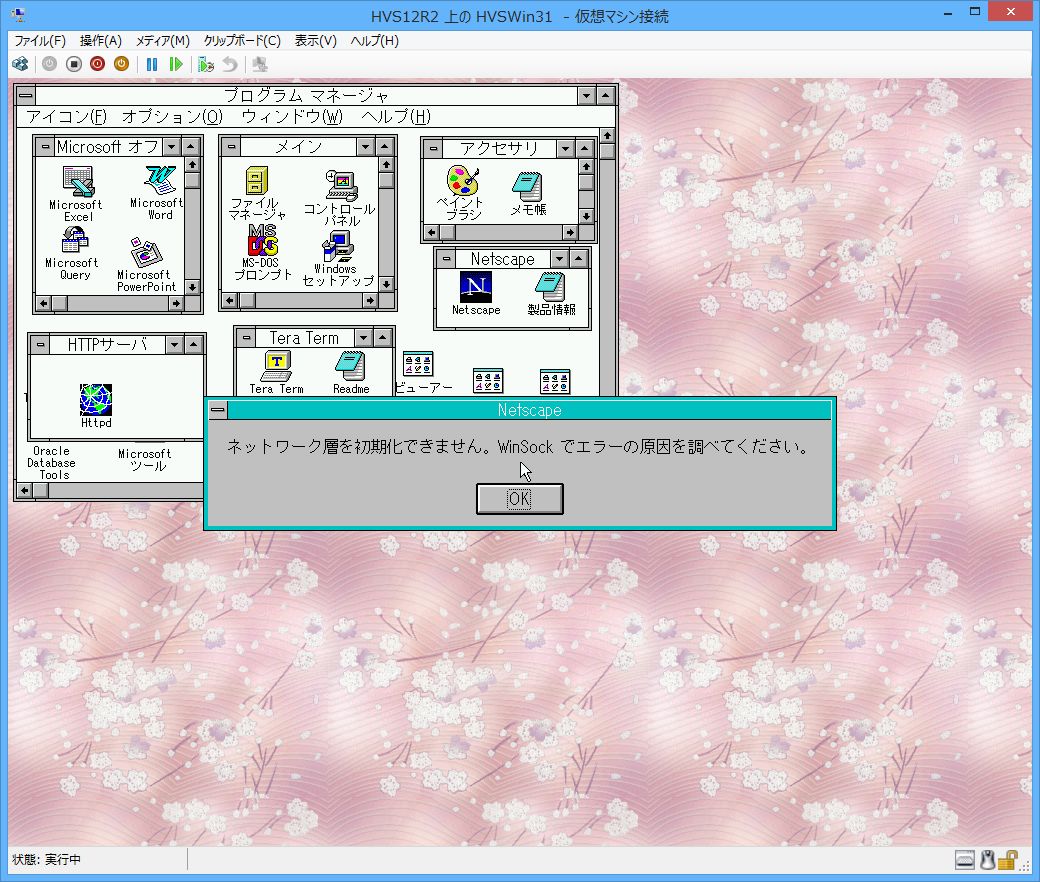Select the ビューアー minimized group icon

pos(419,365)
